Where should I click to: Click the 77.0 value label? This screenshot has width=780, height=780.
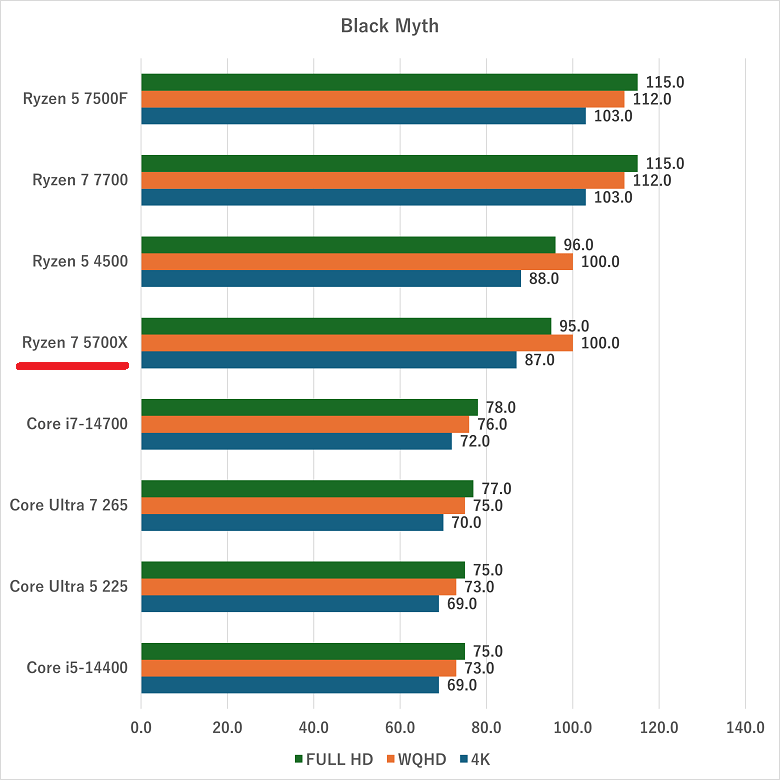[x=496, y=488]
